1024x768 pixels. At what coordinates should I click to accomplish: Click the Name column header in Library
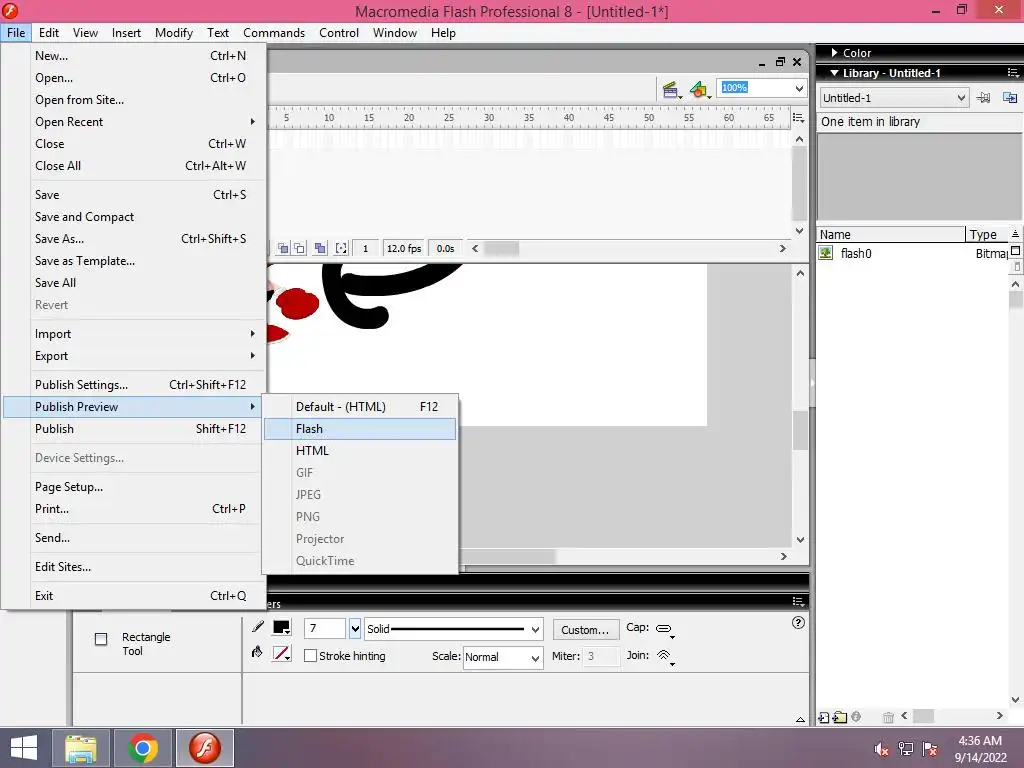click(890, 234)
